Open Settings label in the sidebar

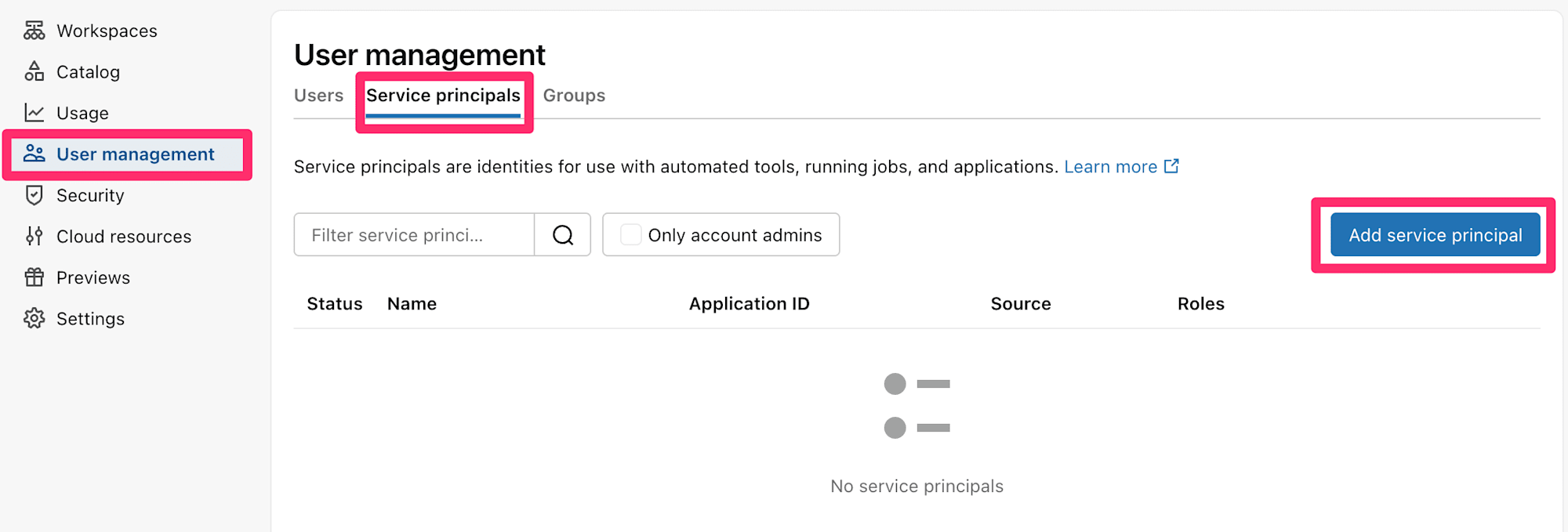point(90,319)
